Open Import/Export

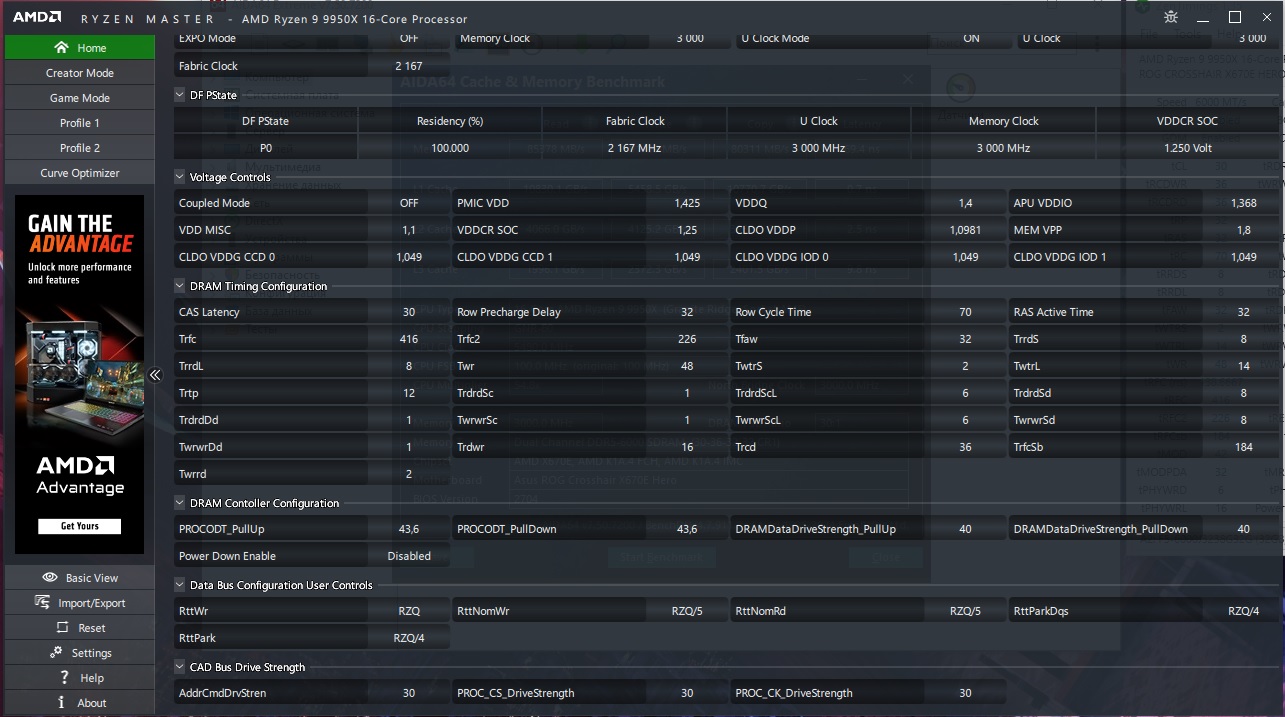[79, 603]
